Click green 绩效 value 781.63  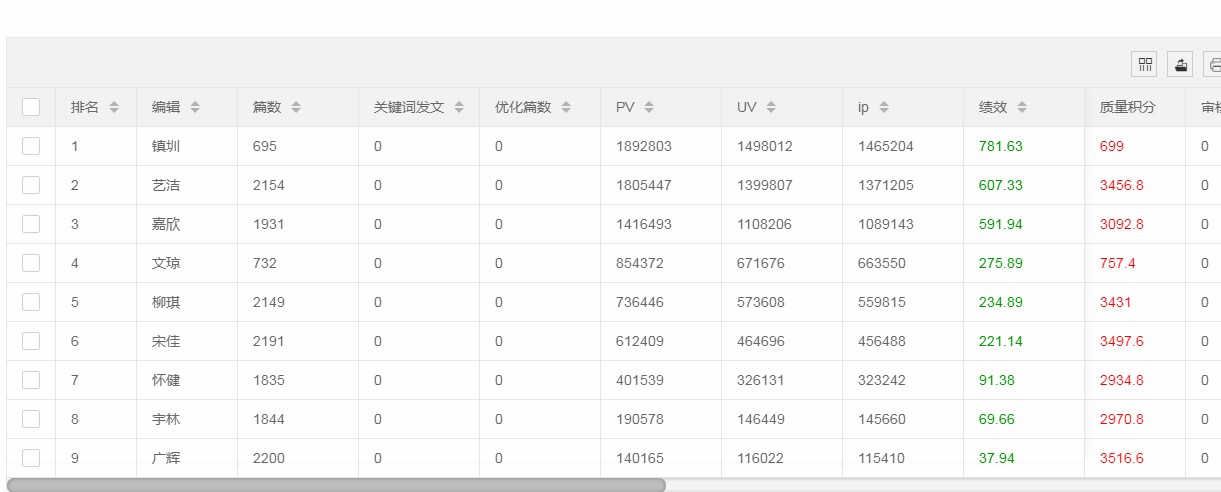(1001, 146)
